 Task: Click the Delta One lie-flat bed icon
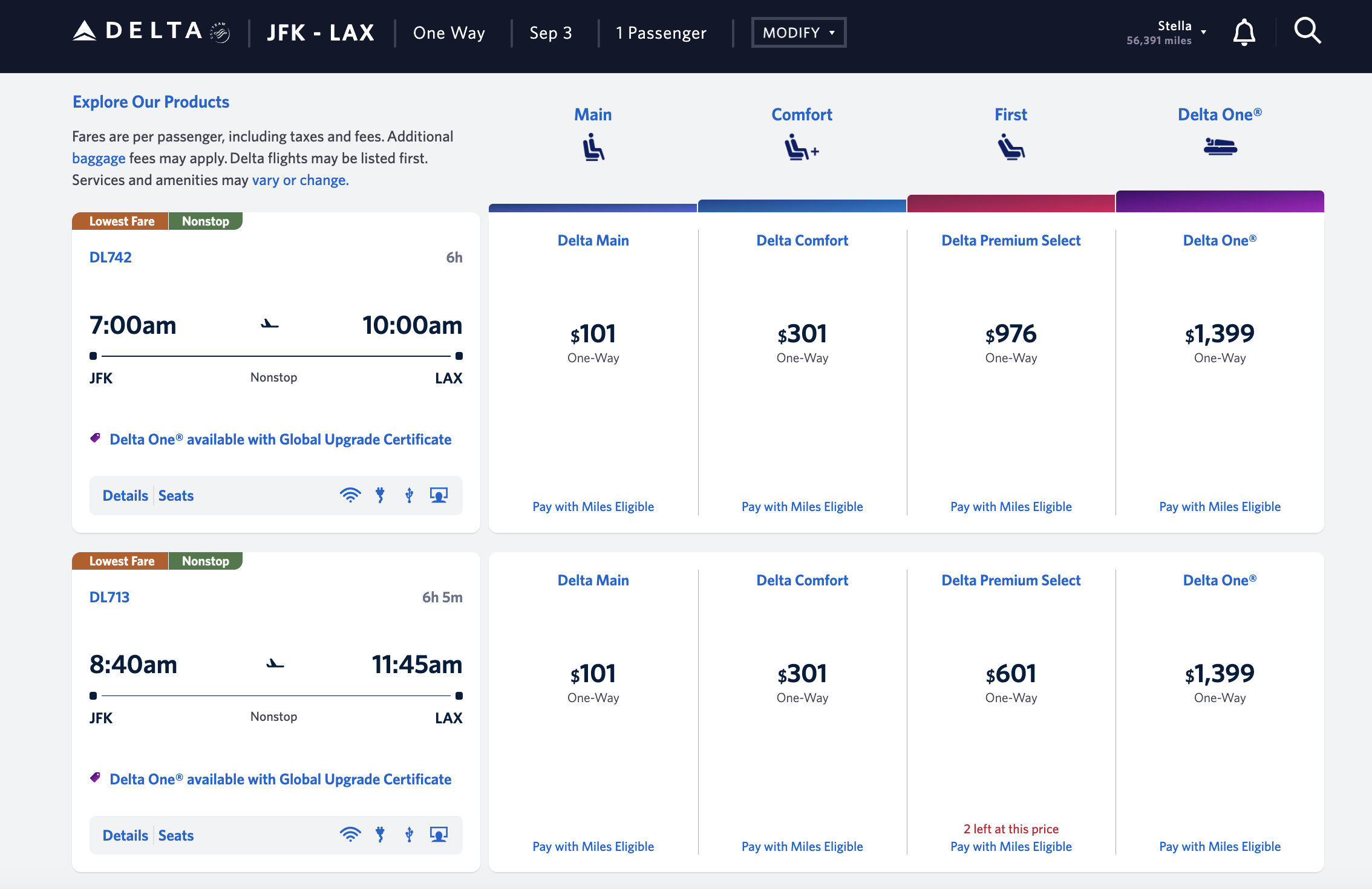[1220, 147]
